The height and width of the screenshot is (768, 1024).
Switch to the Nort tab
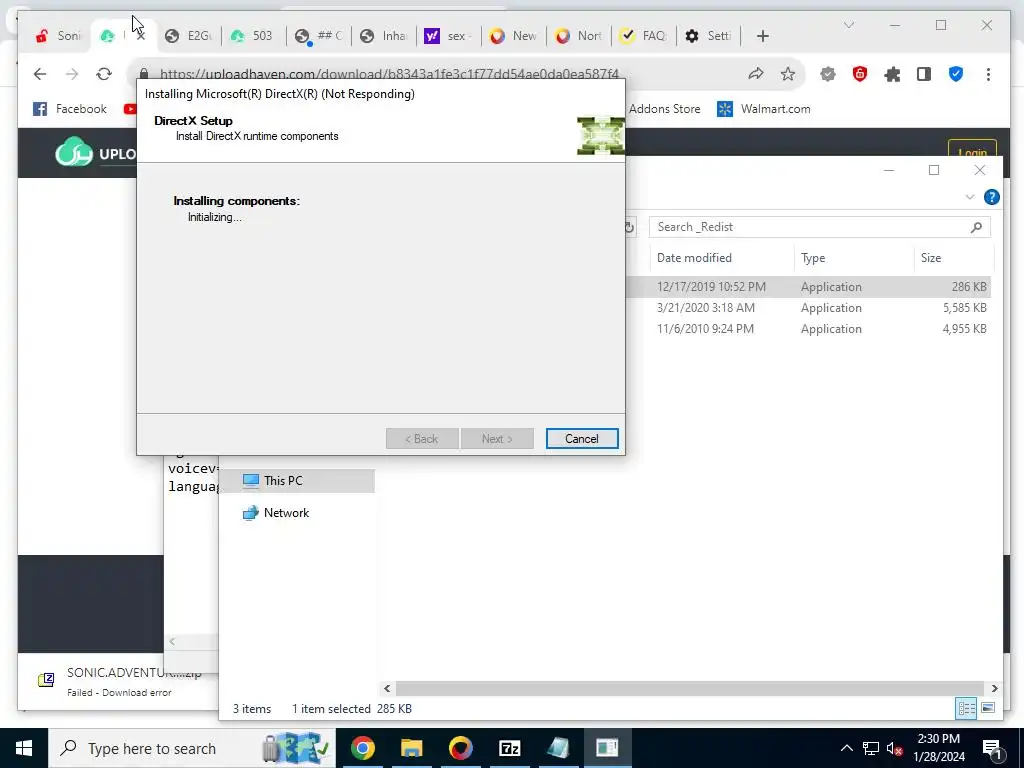[579, 36]
